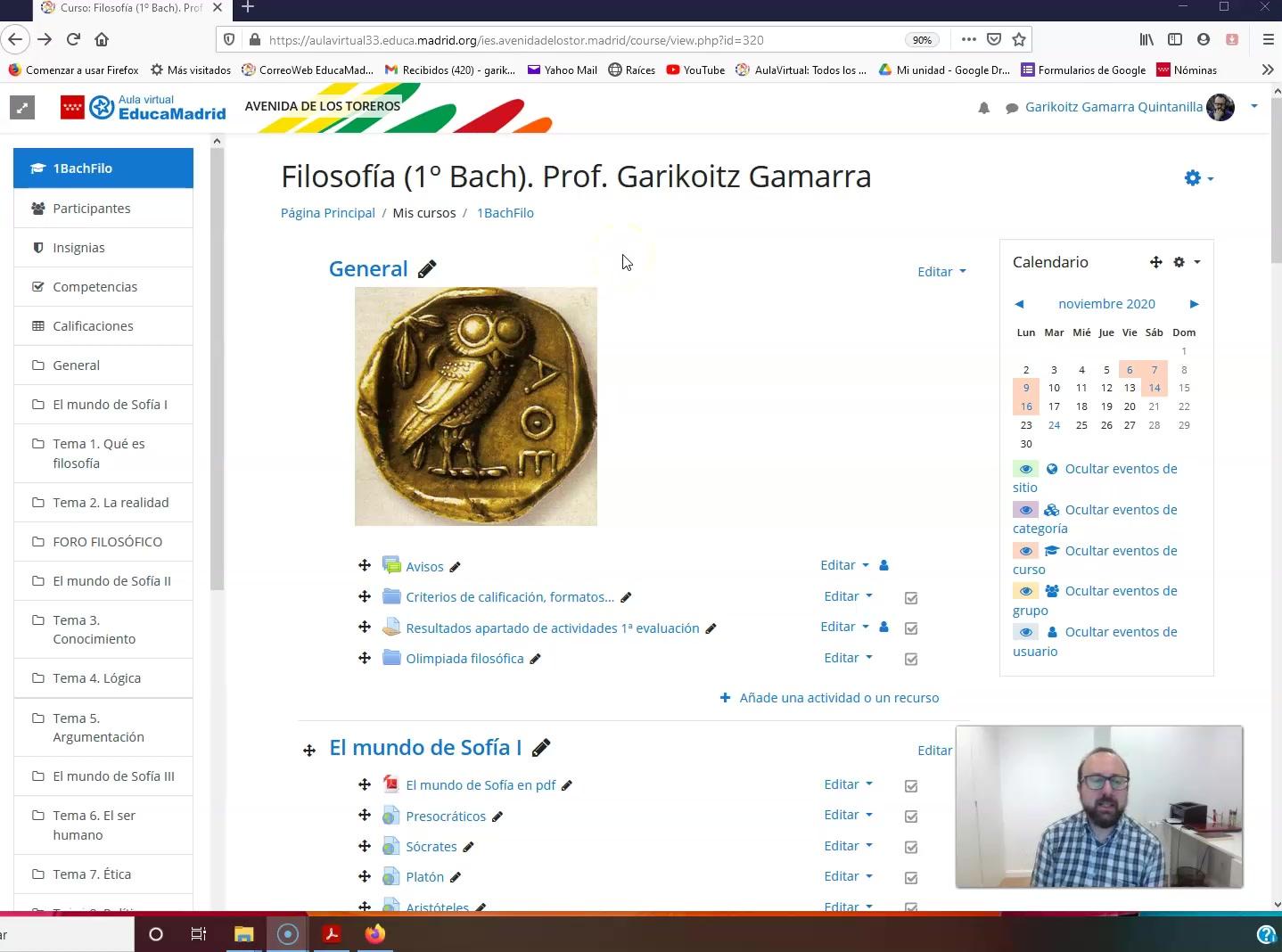This screenshot has width=1282, height=952.
Task: Open Task View on the taskbar
Action: [x=199, y=933]
